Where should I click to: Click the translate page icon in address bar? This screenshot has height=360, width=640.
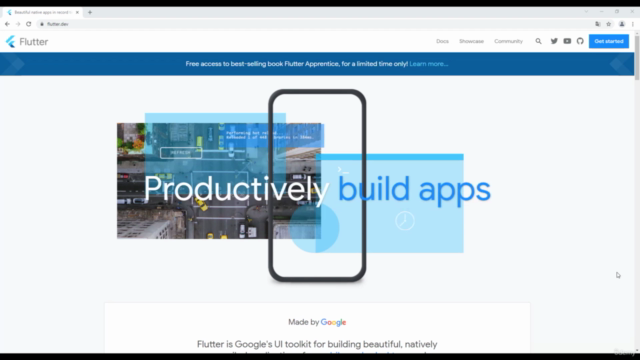[598, 24]
